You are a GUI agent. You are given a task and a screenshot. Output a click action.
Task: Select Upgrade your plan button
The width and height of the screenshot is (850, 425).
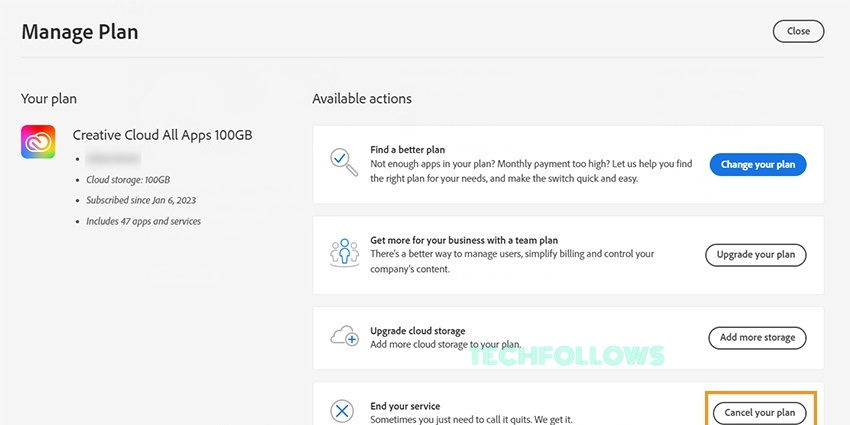(x=756, y=255)
